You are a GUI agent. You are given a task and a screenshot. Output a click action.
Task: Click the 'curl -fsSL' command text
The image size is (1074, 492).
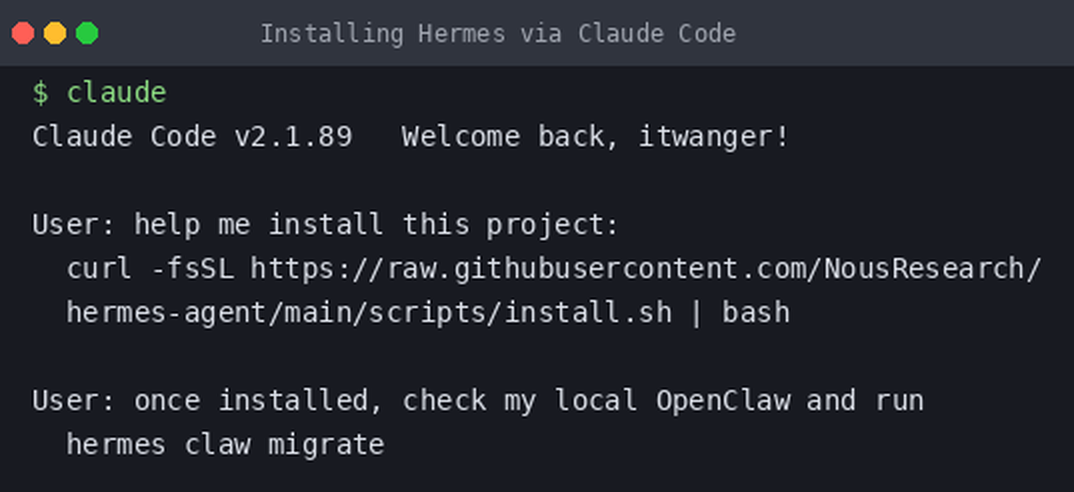click(150, 269)
